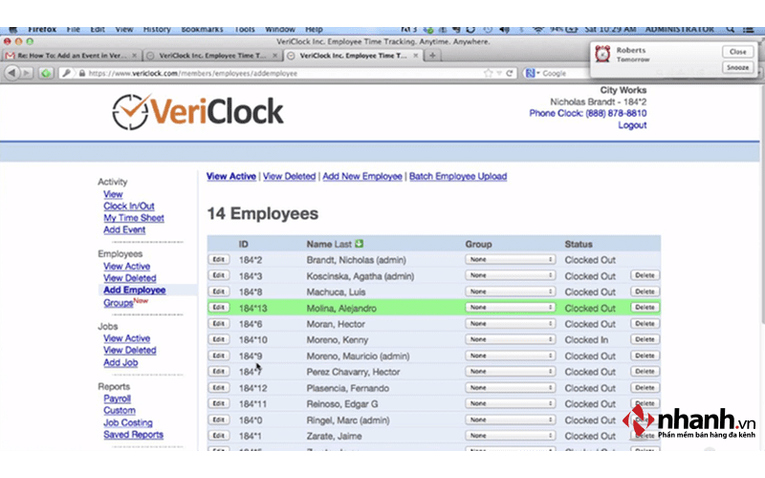Click the alarm clock notification icon
Viewport: 765px width, 478px height.
click(603, 54)
